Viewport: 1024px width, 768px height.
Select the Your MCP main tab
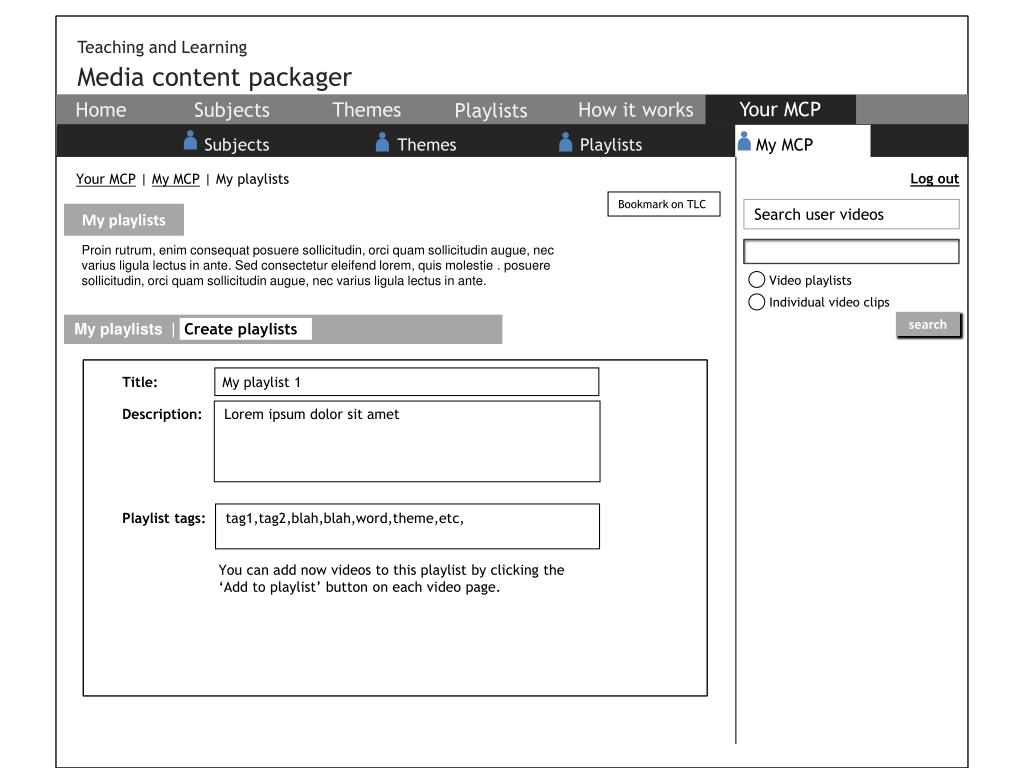pyautogui.click(x=780, y=109)
